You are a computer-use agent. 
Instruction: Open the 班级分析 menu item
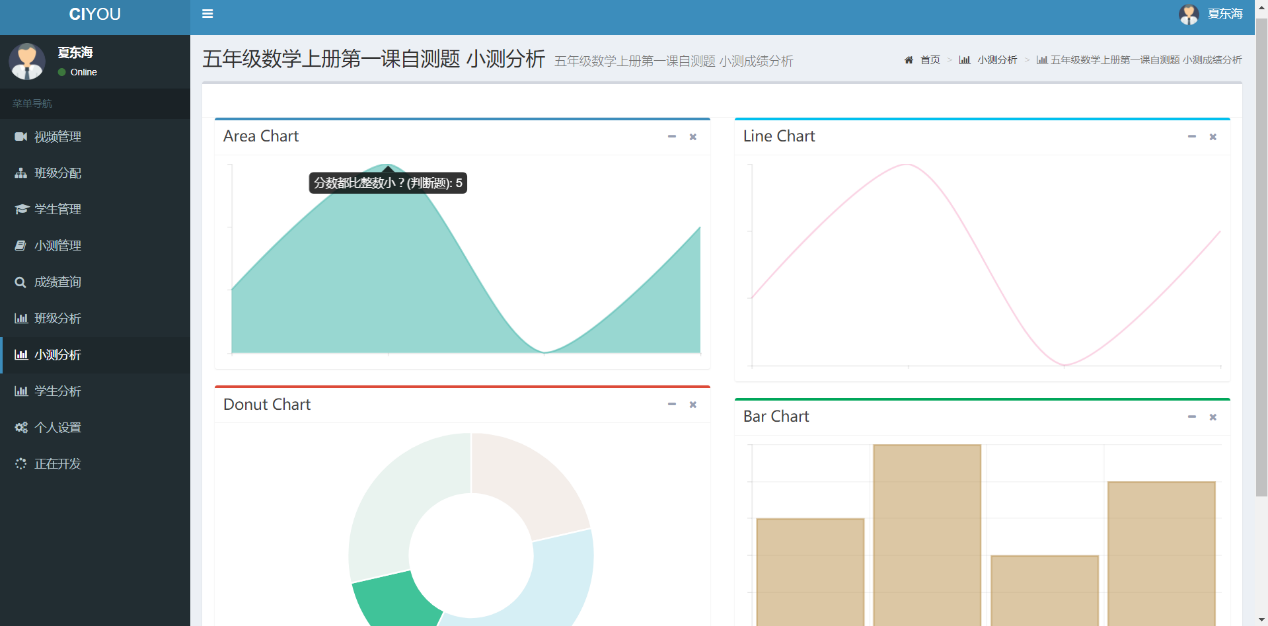[95, 318]
